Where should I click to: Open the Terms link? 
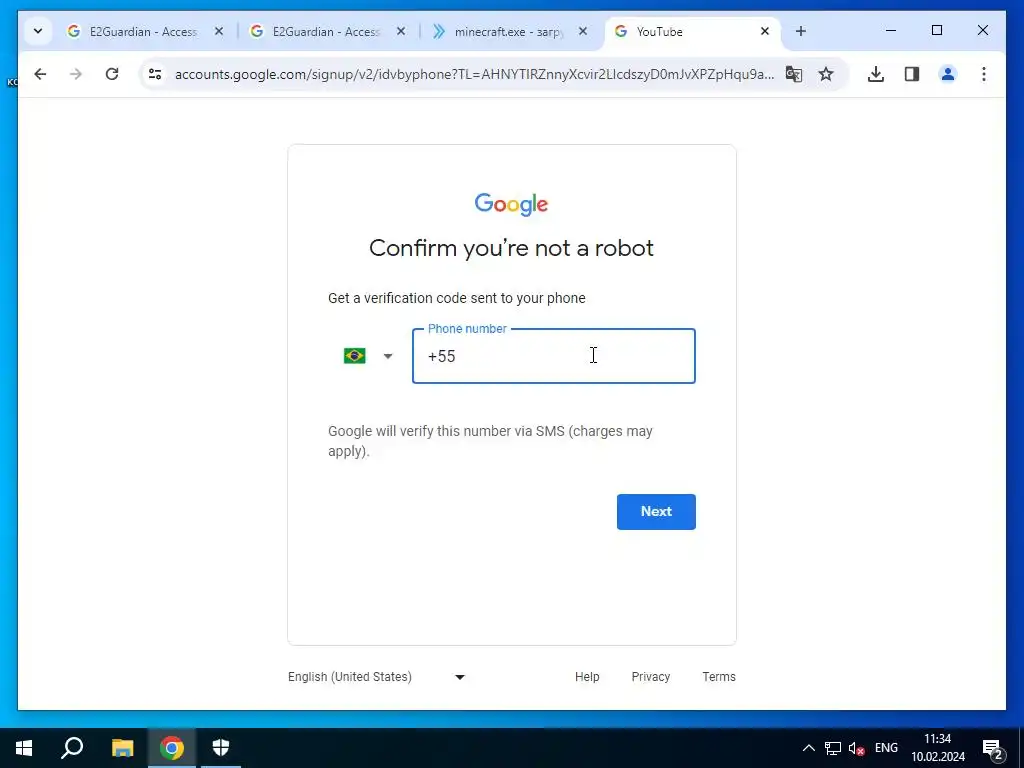719,677
